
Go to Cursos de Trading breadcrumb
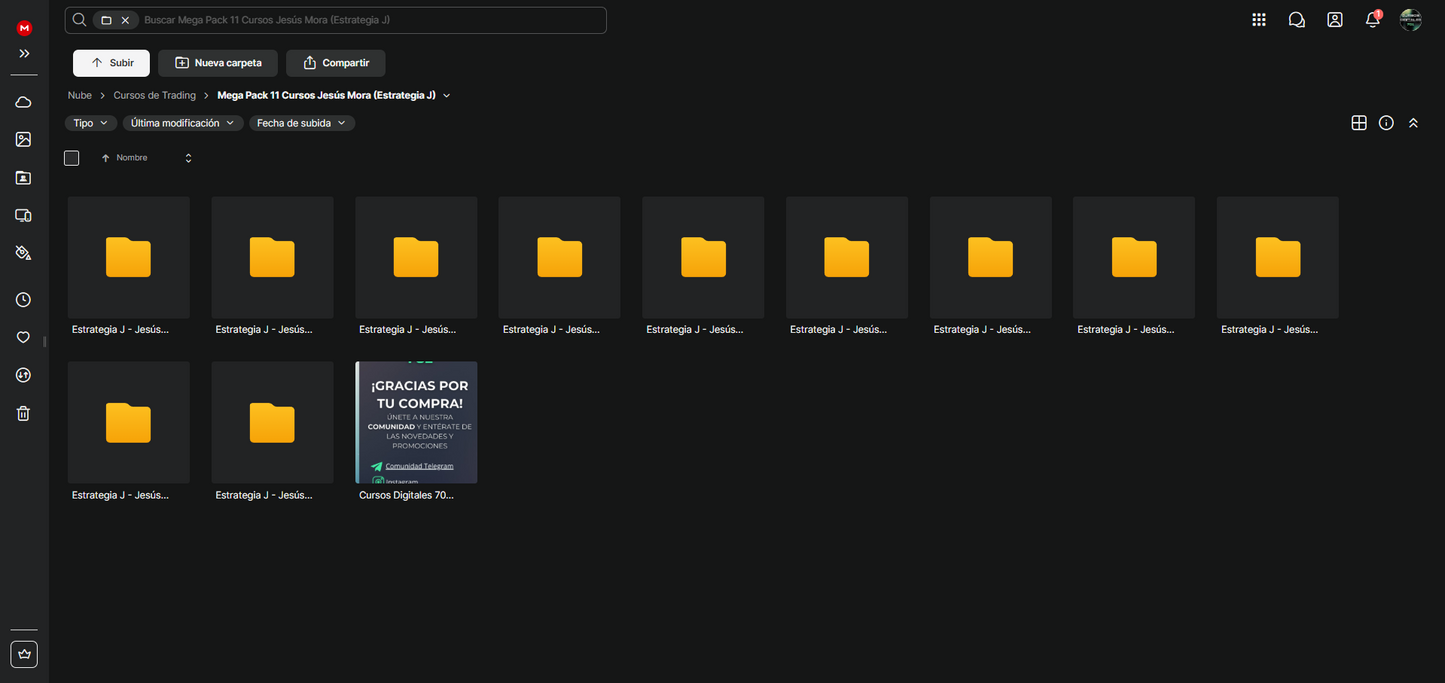(x=154, y=96)
